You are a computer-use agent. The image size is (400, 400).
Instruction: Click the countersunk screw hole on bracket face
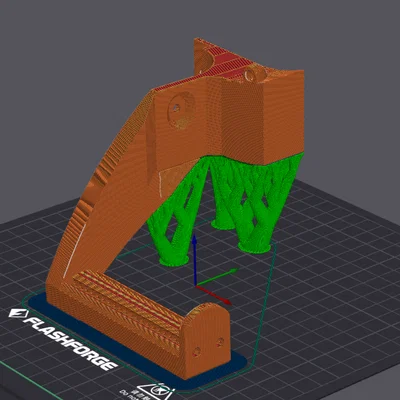[x=178, y=109]
